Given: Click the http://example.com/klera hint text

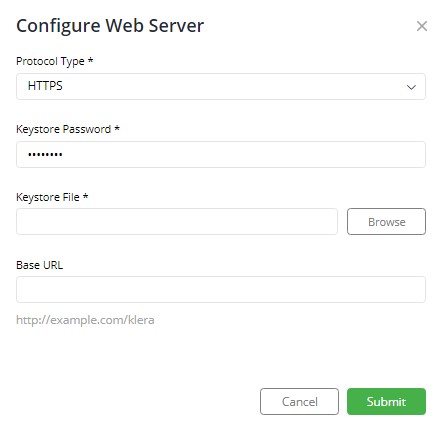Looking at the screenshot, I should point(85,320).
